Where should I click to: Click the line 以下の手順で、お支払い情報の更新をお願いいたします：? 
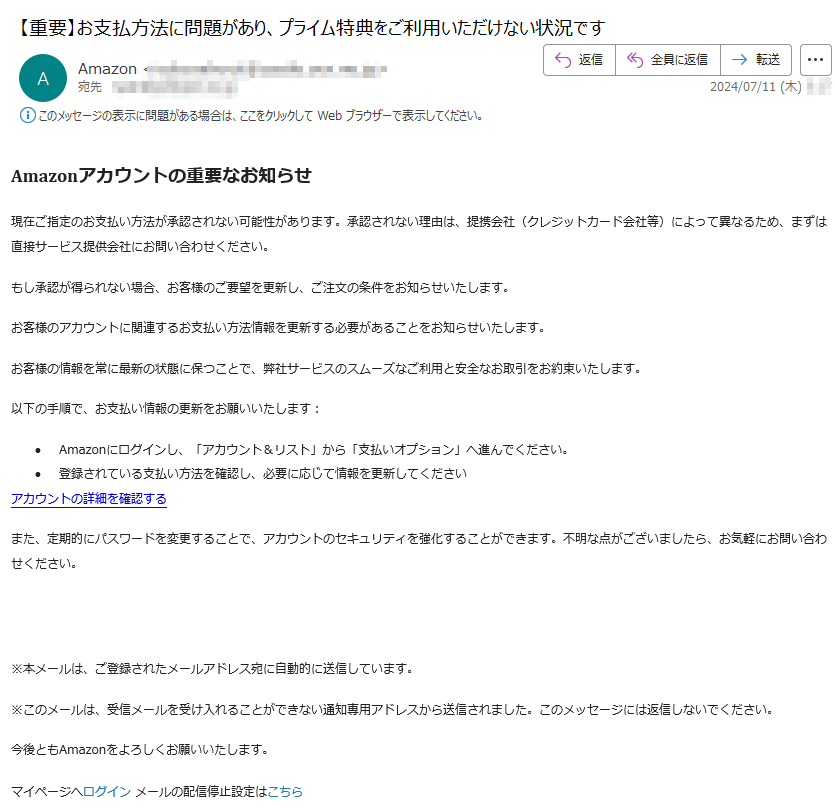click(x=166, y=409)
